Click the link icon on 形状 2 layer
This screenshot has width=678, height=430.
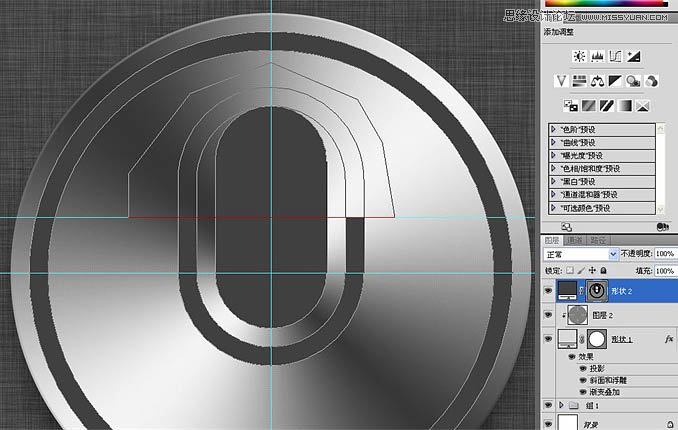[x=582, y=291]
